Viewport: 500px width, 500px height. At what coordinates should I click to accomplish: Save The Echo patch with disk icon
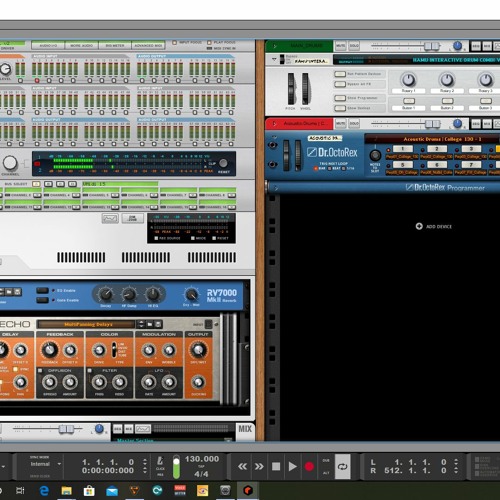click(x=158, y=324)
